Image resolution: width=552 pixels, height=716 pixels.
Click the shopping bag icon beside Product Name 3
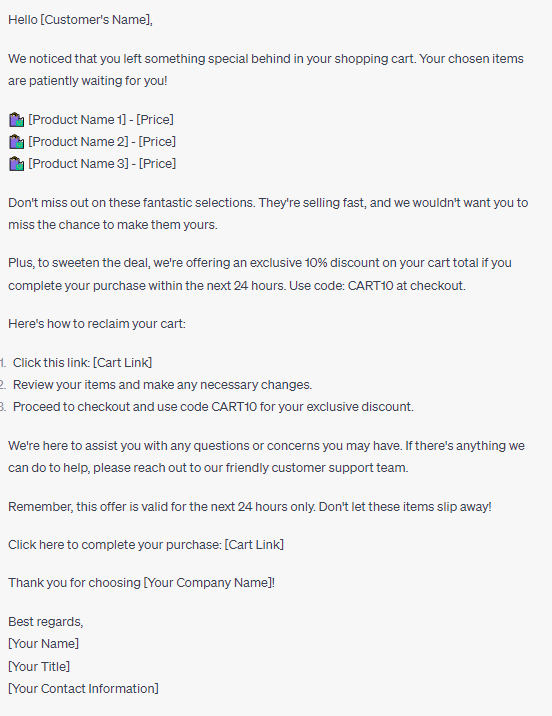[16, 163]
